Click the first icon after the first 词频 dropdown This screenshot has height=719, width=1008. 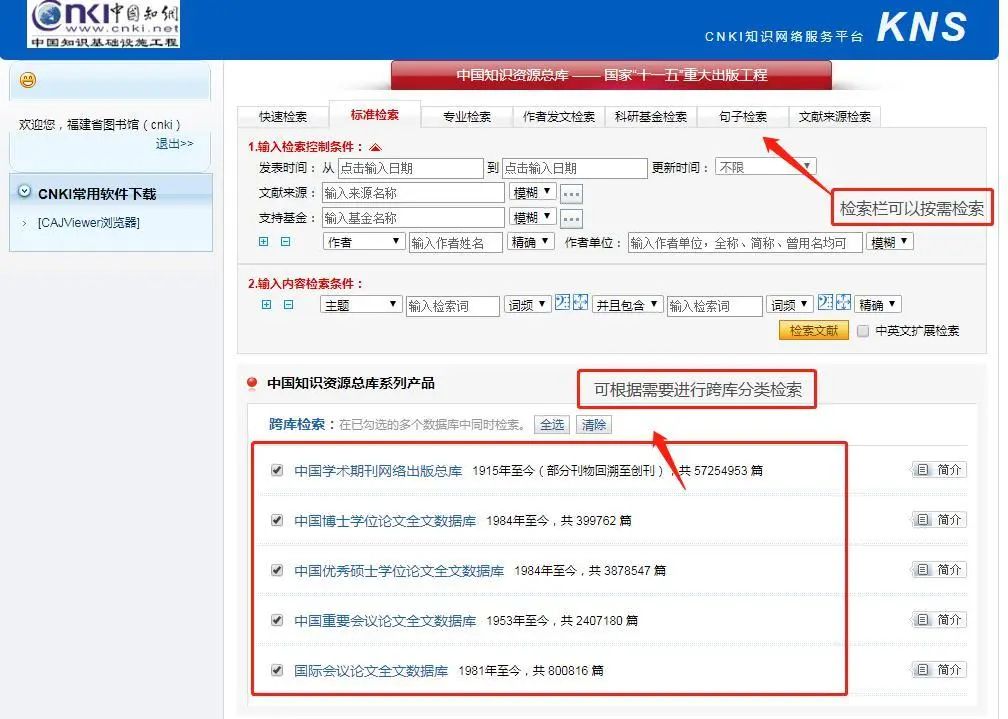(562, 302)
